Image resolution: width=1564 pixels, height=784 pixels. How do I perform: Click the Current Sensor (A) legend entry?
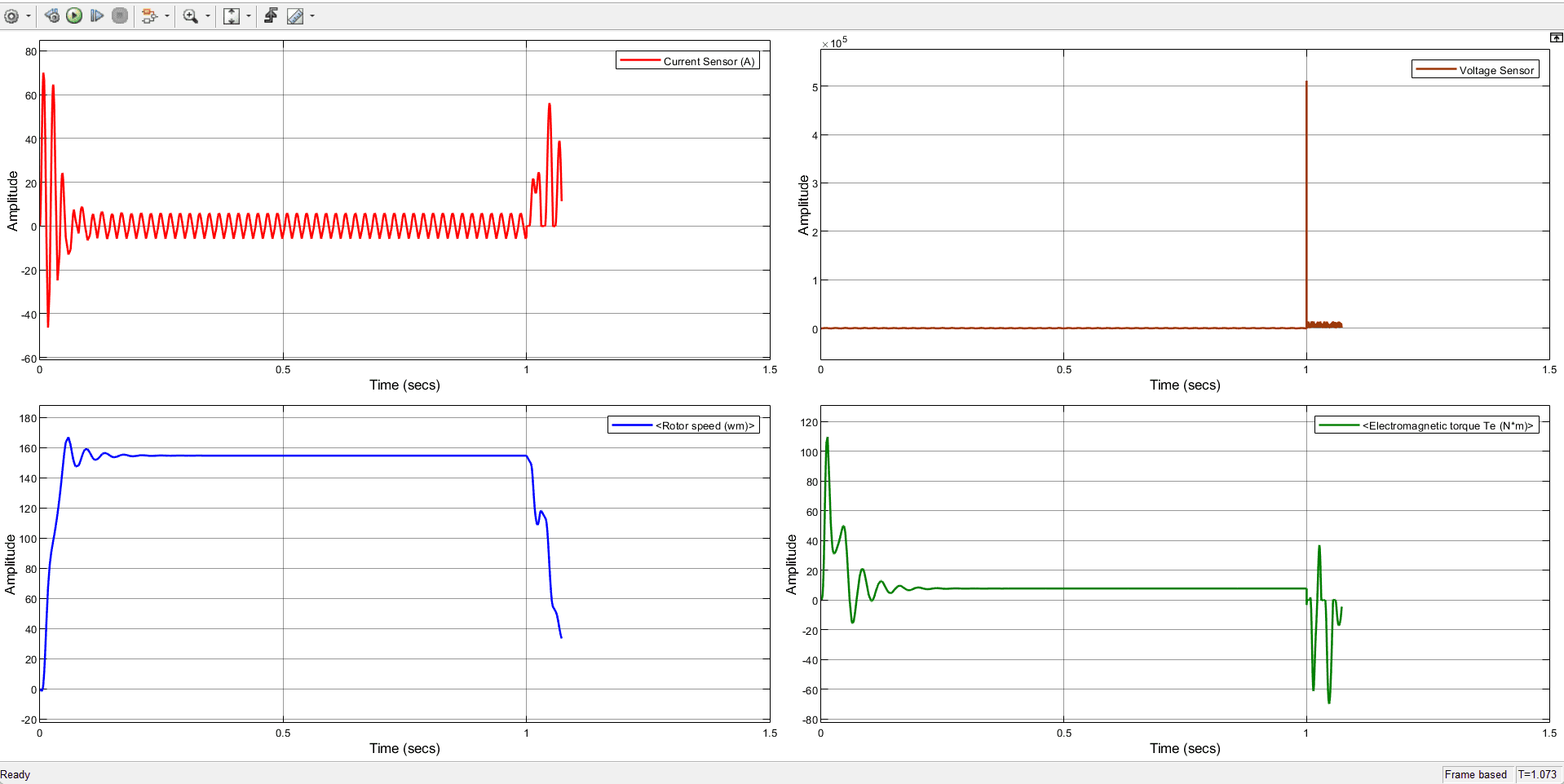click(x=687, y=61)
